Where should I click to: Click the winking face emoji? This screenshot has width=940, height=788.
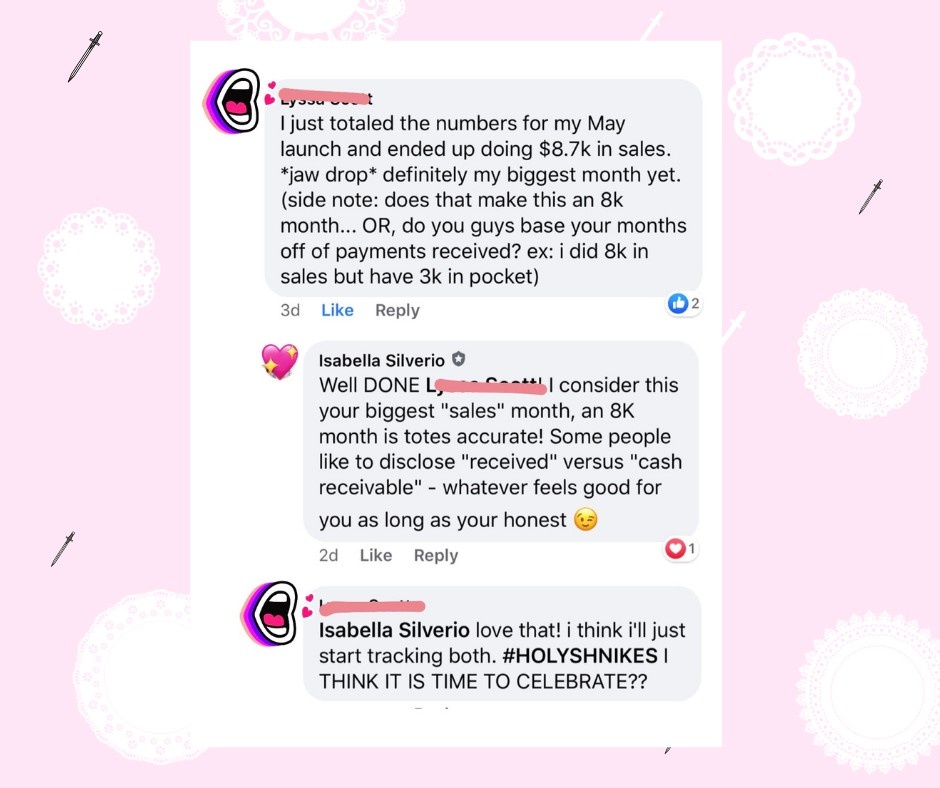click(x=586, y=519)
